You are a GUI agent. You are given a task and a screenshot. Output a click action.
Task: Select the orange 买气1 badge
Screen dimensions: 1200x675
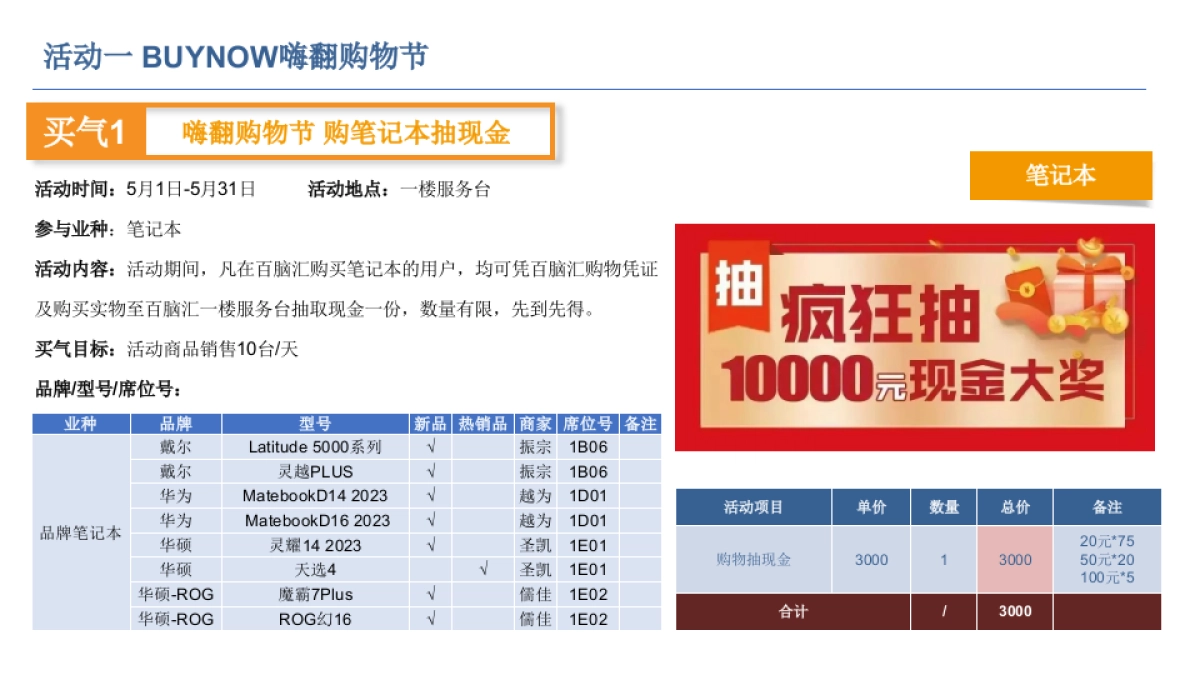(x=84, y=128)
